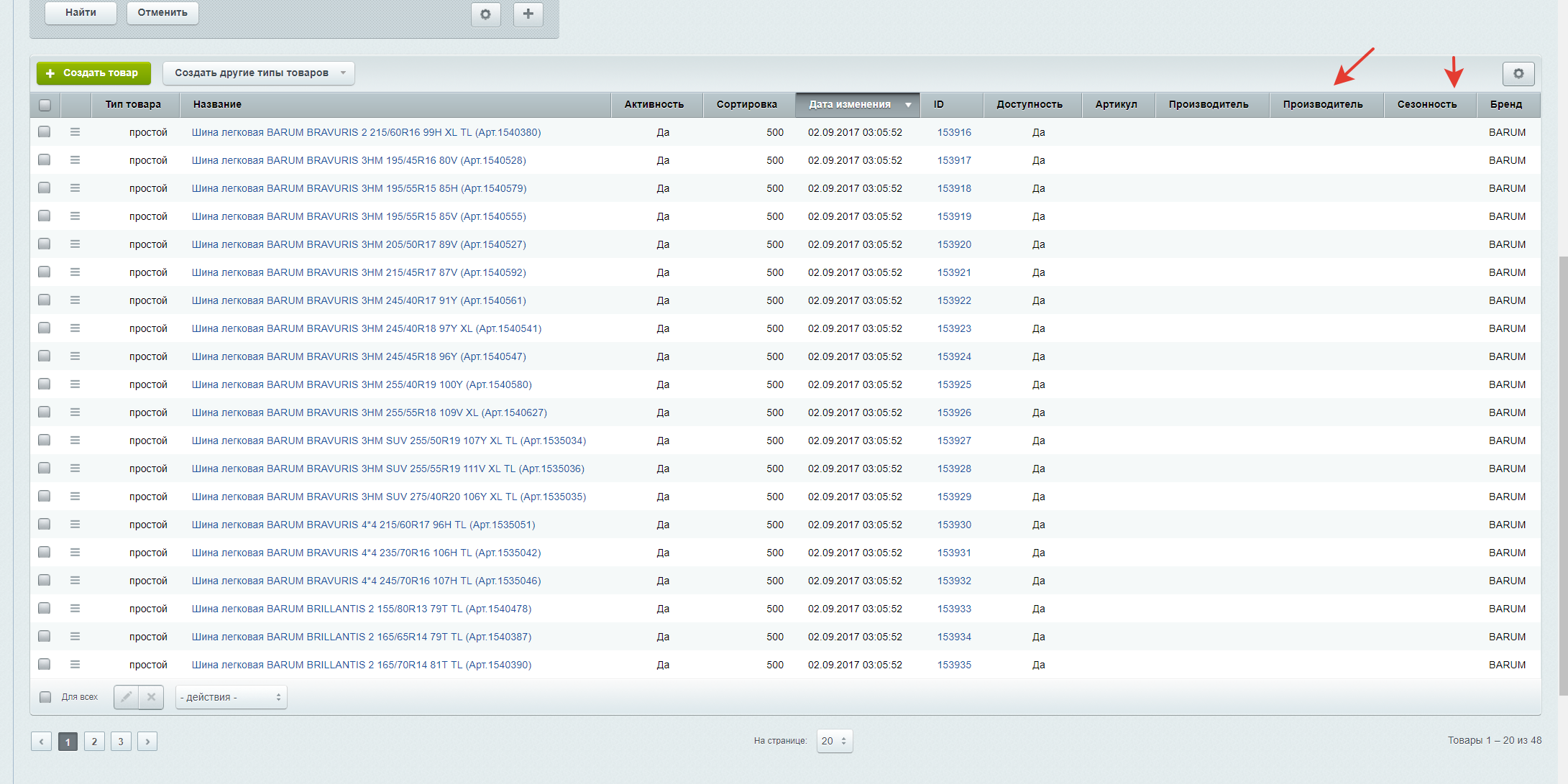Check the box for product 153930
Image resolution: width=1568 pixels, height=784 pixels.
45,525
